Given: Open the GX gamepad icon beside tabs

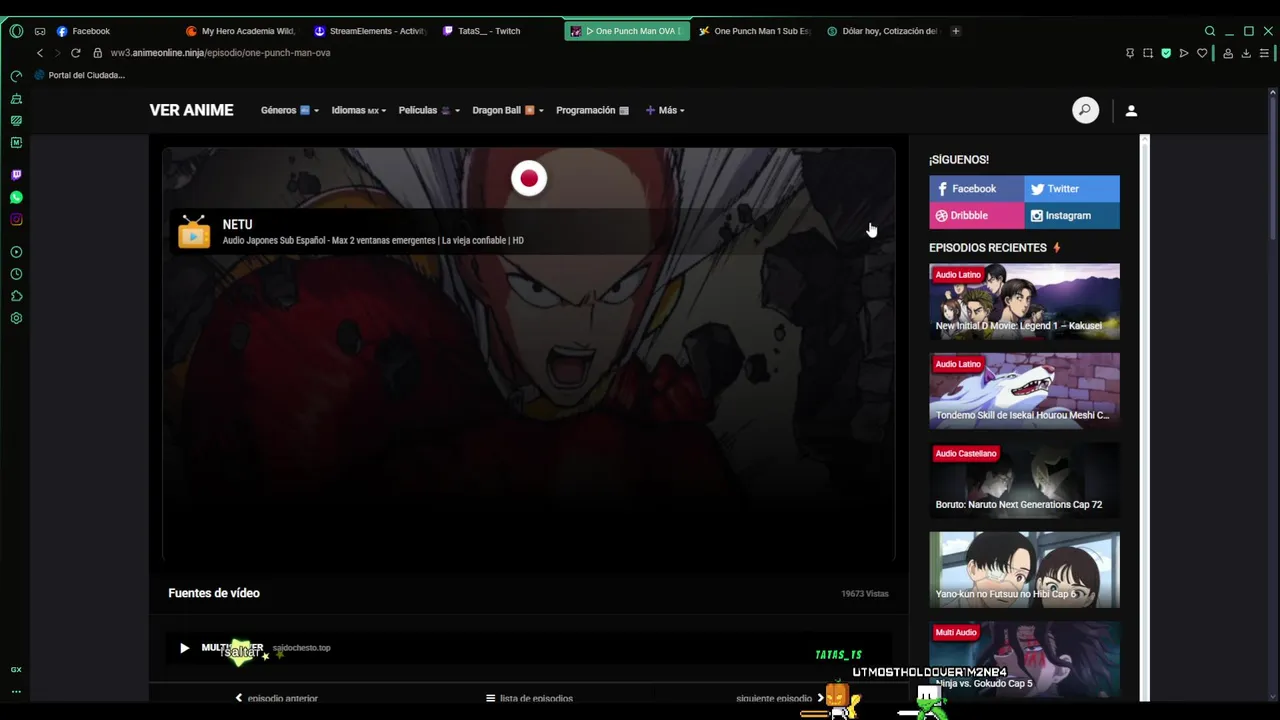Looking at the screenshot, I should click(x=40, y=31).
